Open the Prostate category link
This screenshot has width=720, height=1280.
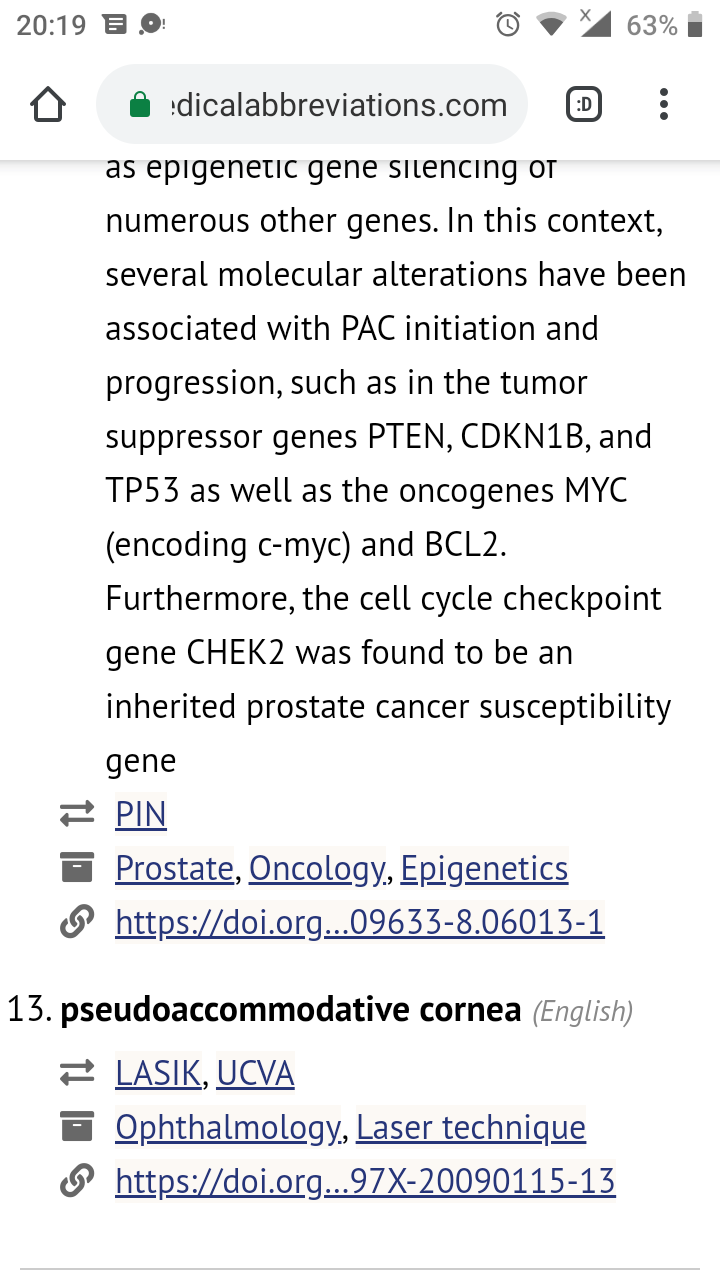pyautogui.click(x=174, y=868)
